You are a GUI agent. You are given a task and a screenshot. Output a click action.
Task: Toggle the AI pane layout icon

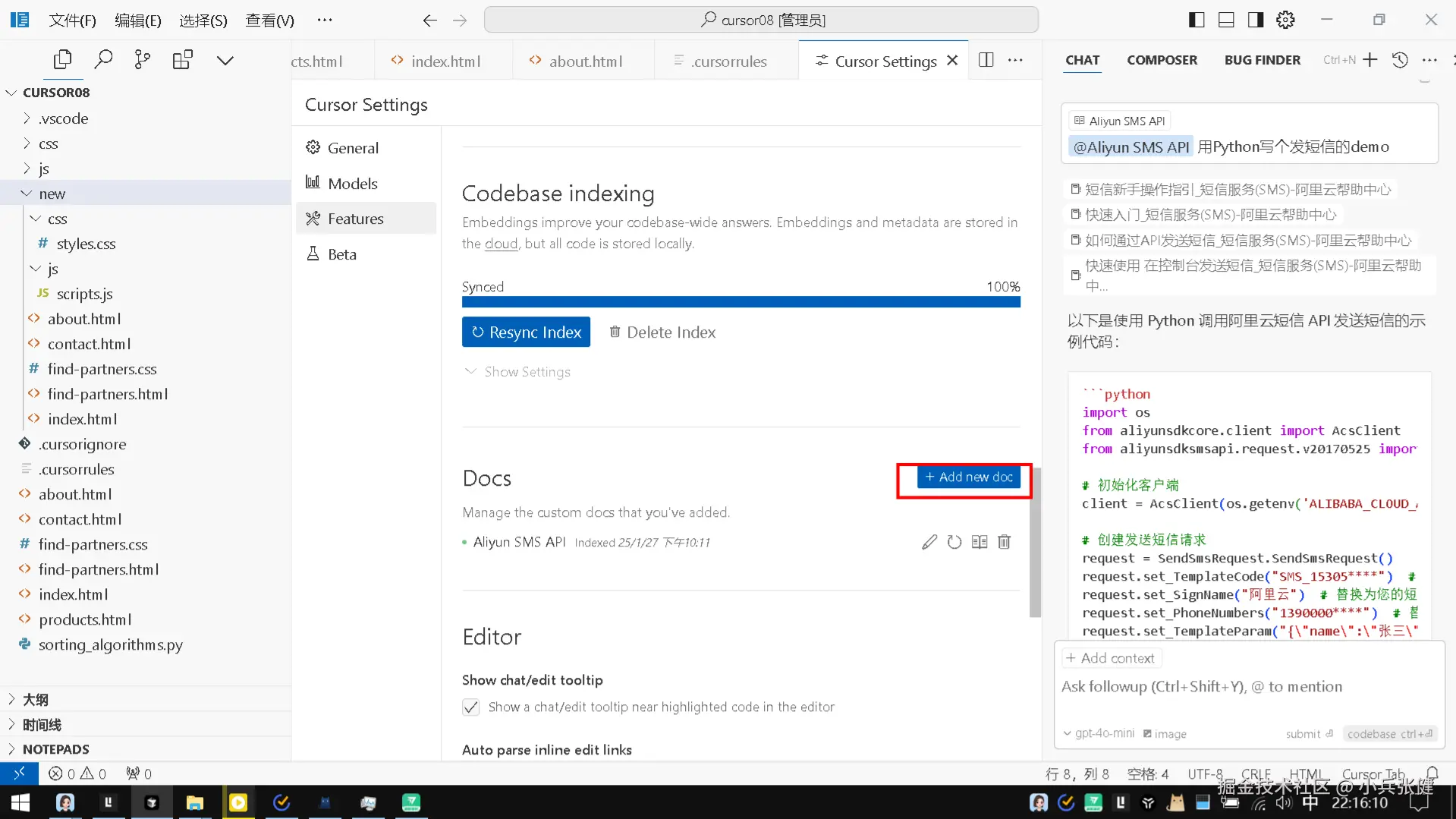1256,20
